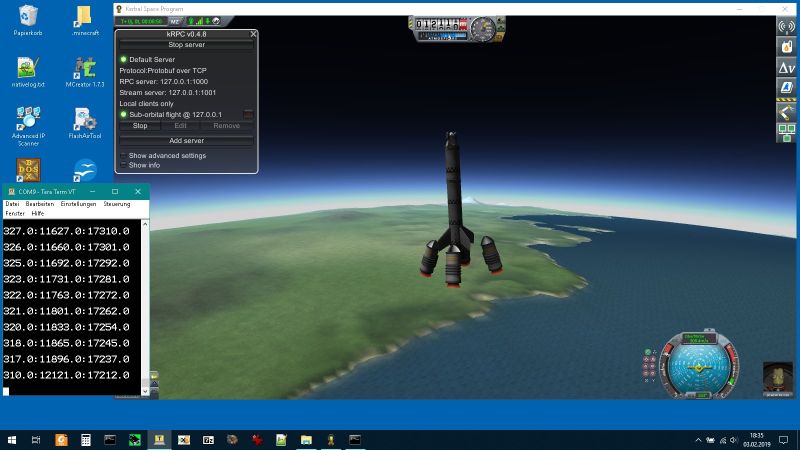Click the time warp indicator button
The height and width of the screenshot is (450, 800).
tap(175, 21)
